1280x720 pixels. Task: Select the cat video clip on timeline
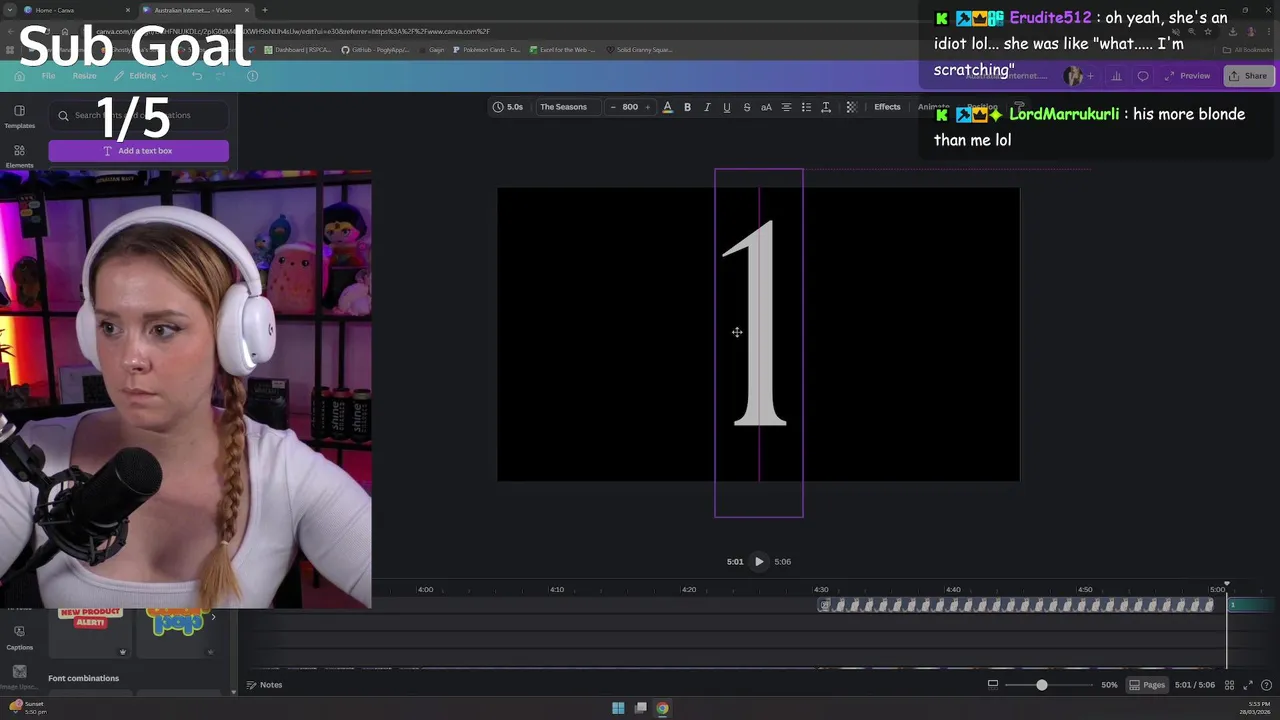coord(1015,605)
